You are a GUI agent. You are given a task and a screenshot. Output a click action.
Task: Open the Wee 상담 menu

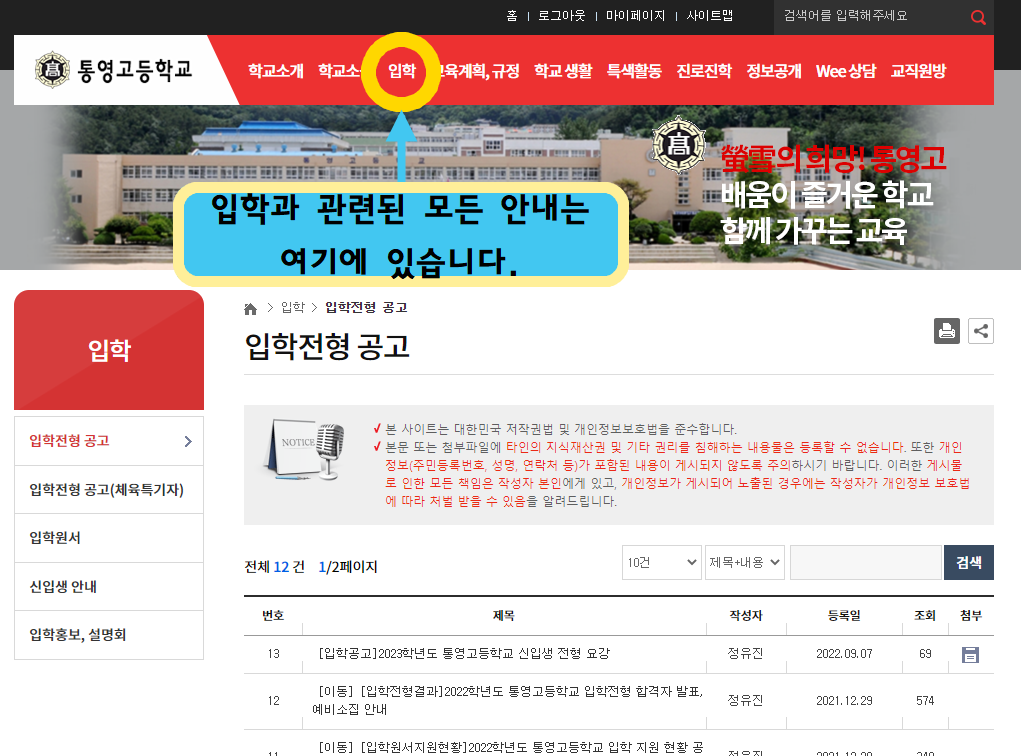[x=845, y=71]
